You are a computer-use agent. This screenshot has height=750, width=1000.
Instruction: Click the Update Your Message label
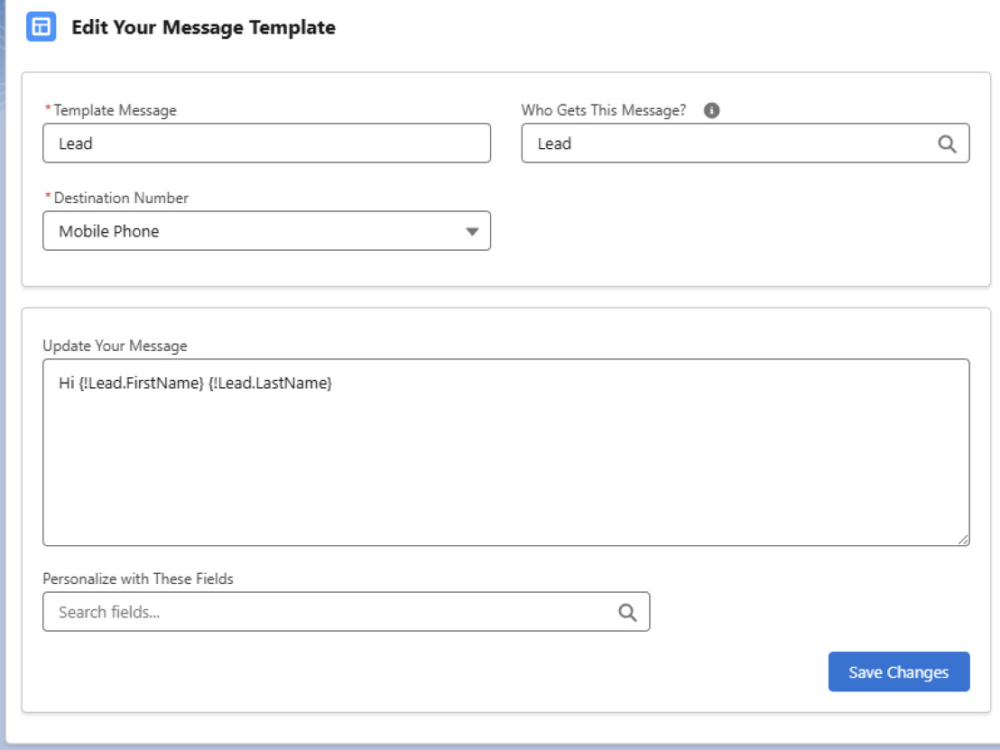(115, 346)
